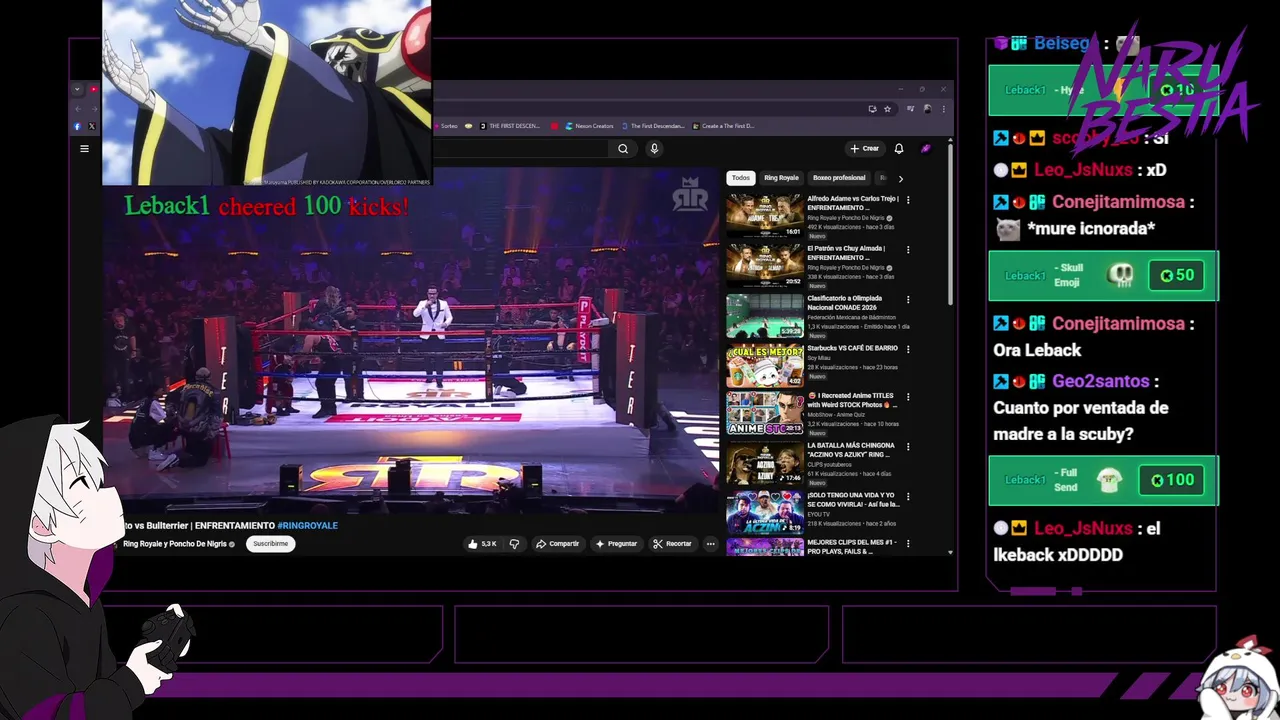
Task: Click the X (Twitter) bookmark icon
Action: coord(92,127)
